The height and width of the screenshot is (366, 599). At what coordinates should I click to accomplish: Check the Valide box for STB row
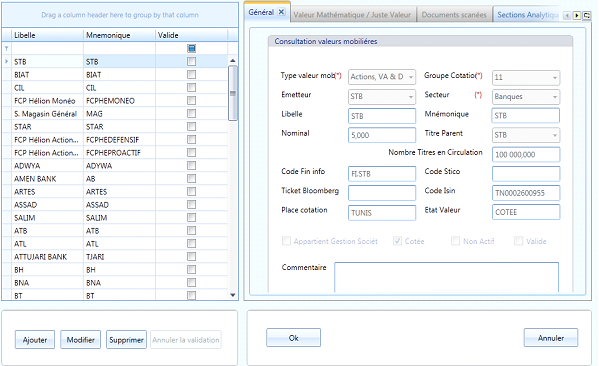pos(191,61)
